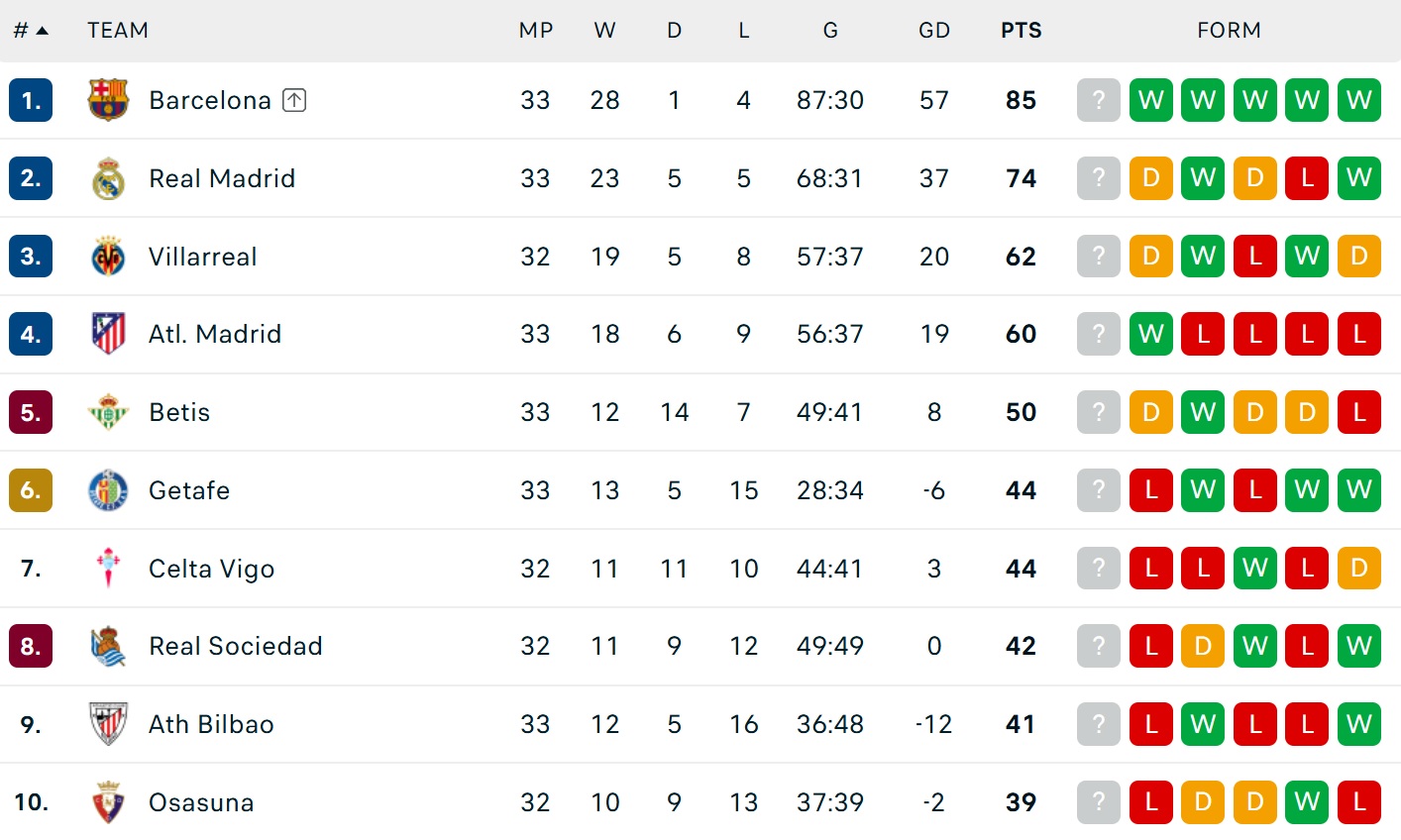Screen dimensions: 1401x840
Task: Sort table by the # rank column
Action: pos(30,31)
